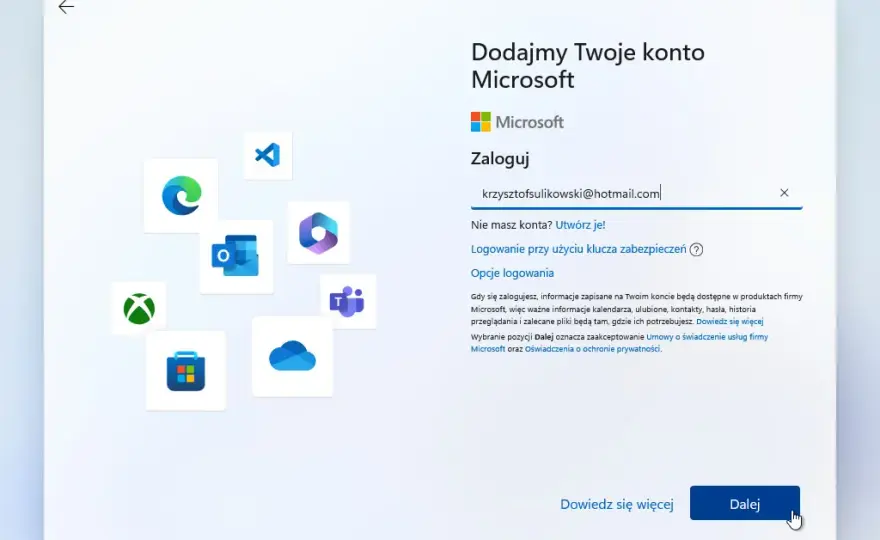The width and height of the screenshot is (880, 540).
Task: Click the Microsoft Edge icon tile
Action: (181, 195)
